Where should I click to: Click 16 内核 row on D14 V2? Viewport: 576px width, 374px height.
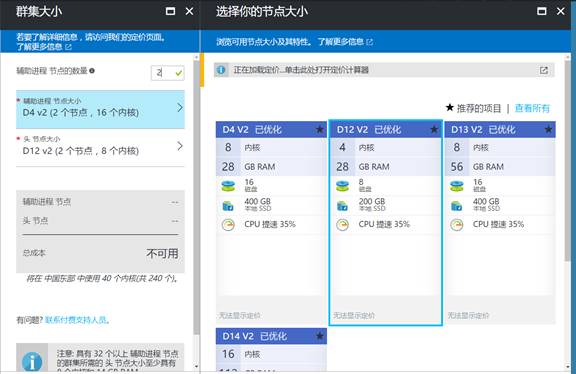(x=271, y=354)
